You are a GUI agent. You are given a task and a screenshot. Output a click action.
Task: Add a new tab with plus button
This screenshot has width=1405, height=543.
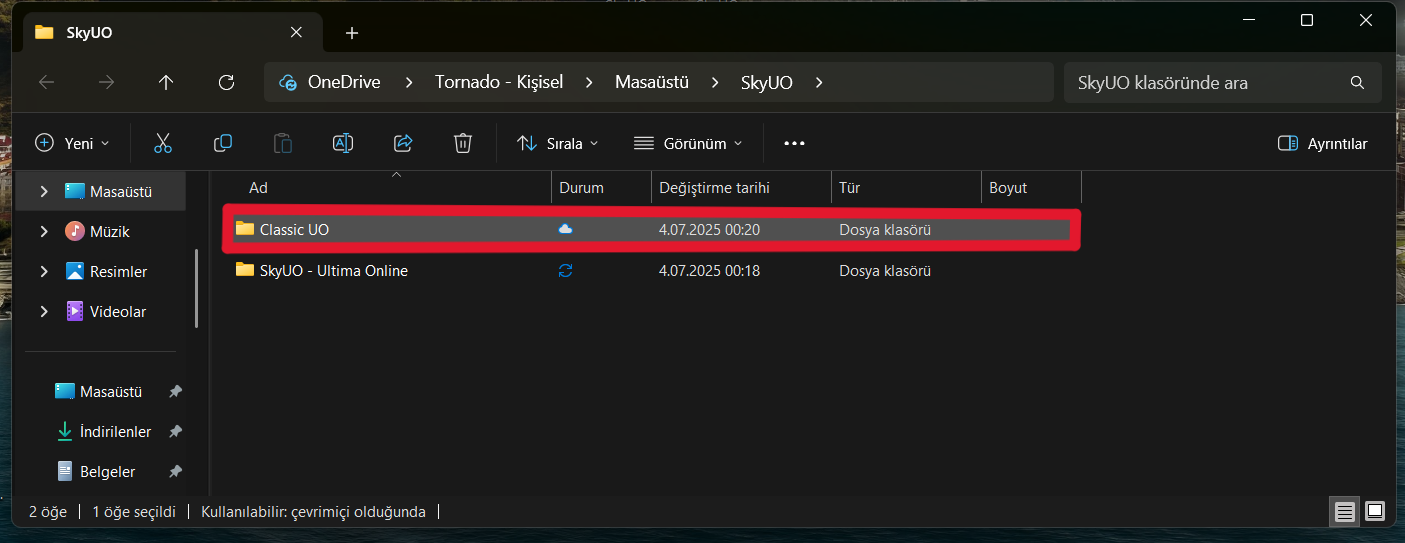point(351,33)
